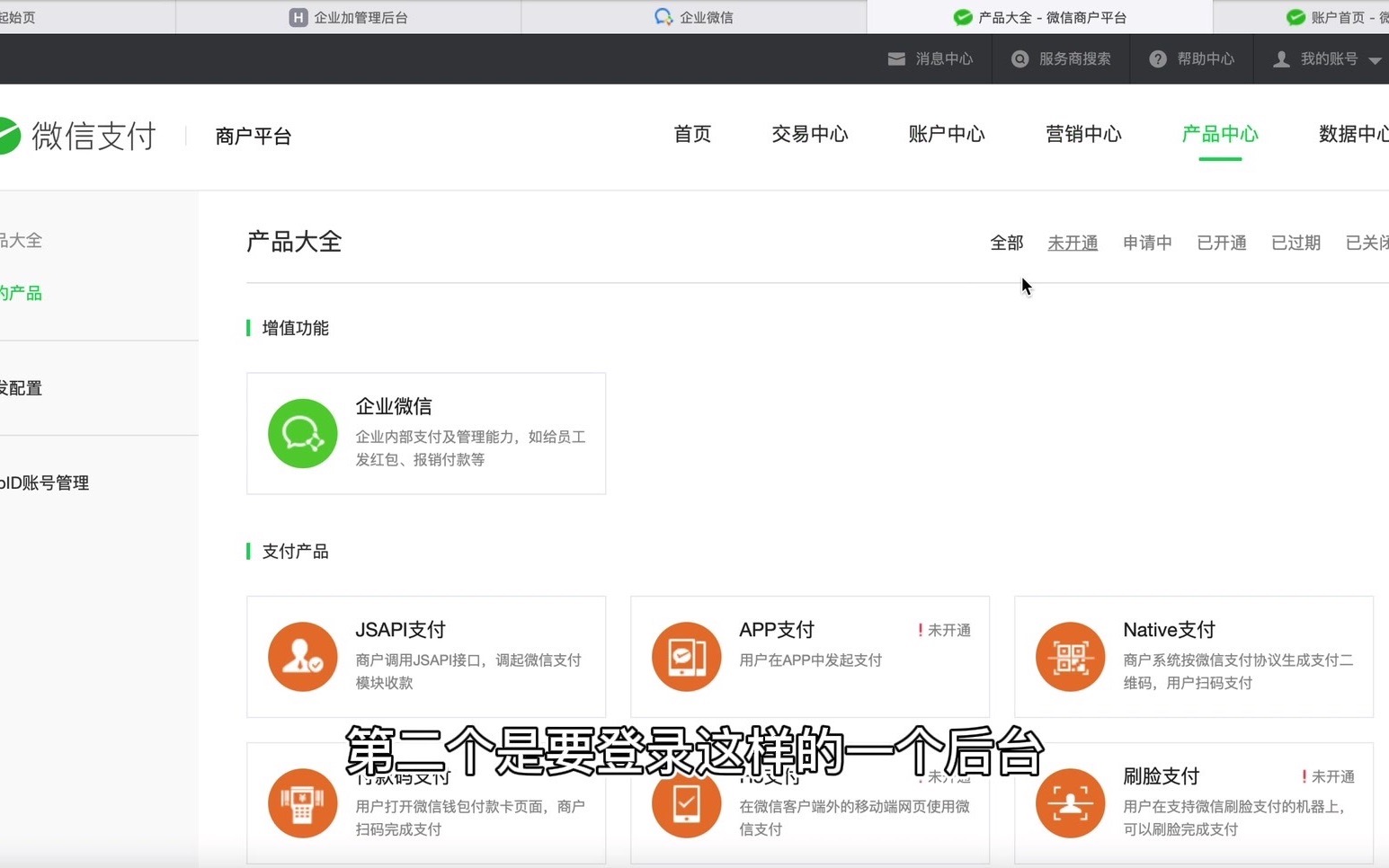Viewport: 1389px width, 868px height.
Task: Click the 未开通 status on 刷脸支付
Action: tap(1328, 777)
